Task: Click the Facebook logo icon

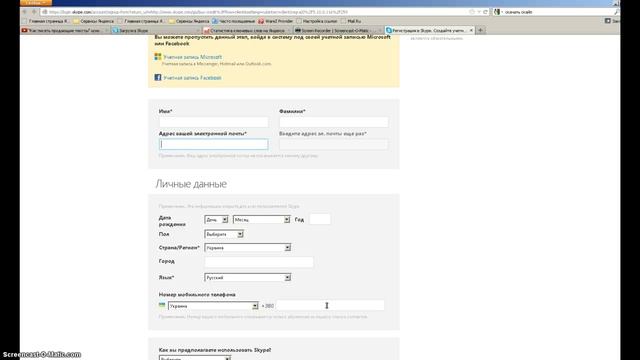Action: tap(158, 77)
